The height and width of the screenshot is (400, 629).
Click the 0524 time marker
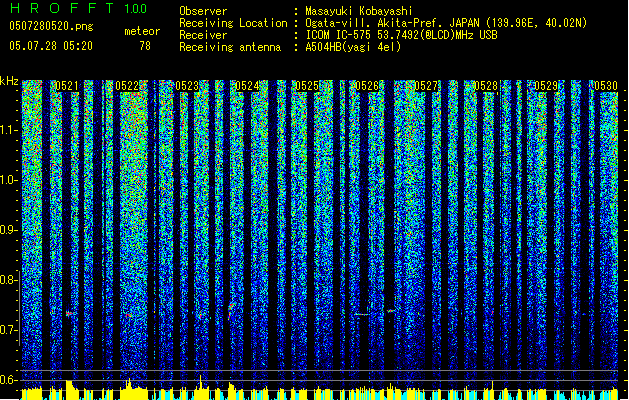pyautogui.click(x=247, y=86)
